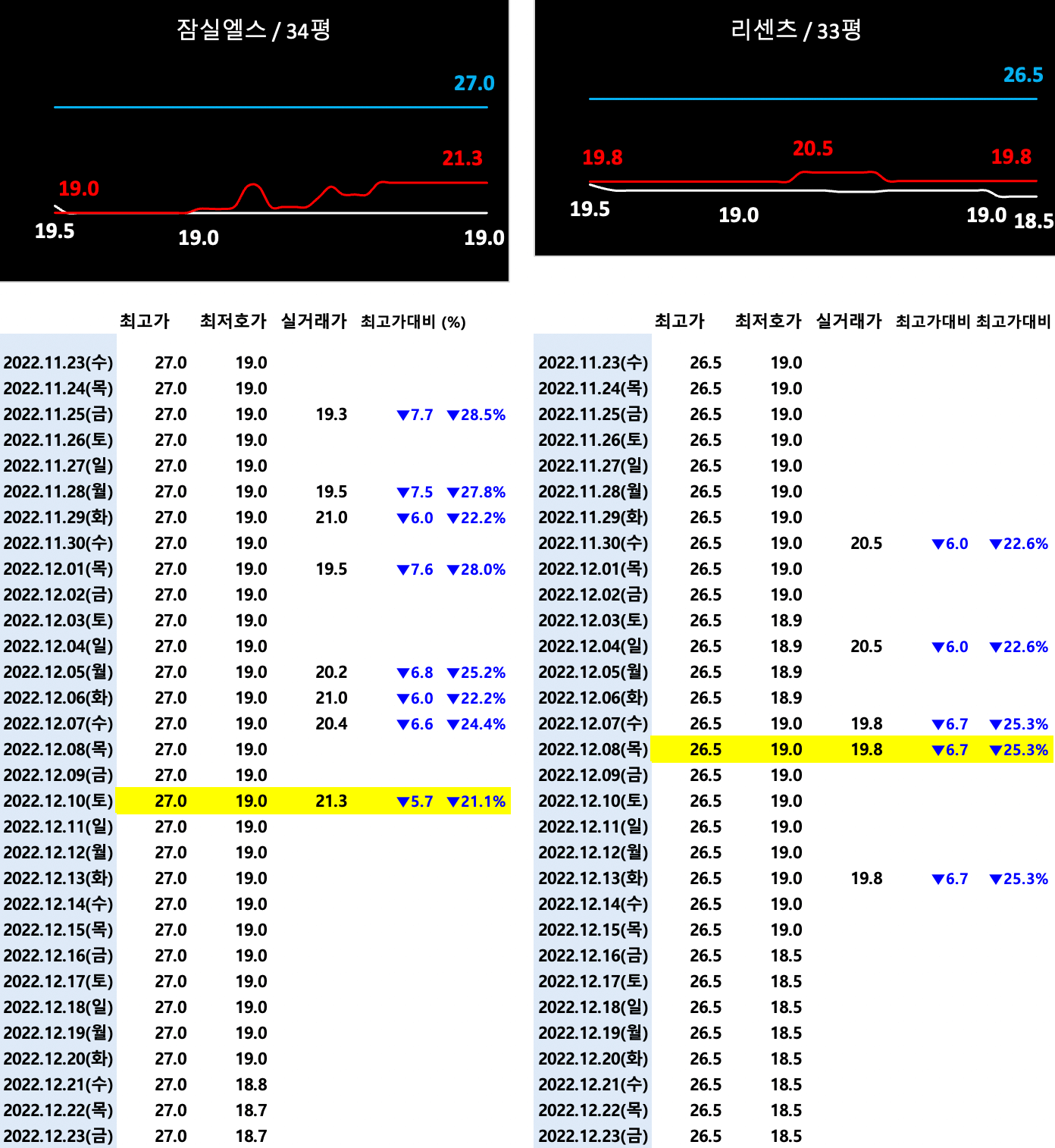Click the 리센츠 / 33평 chart title
Screen dimensions: 1055x1148
[x=795, y=30]
